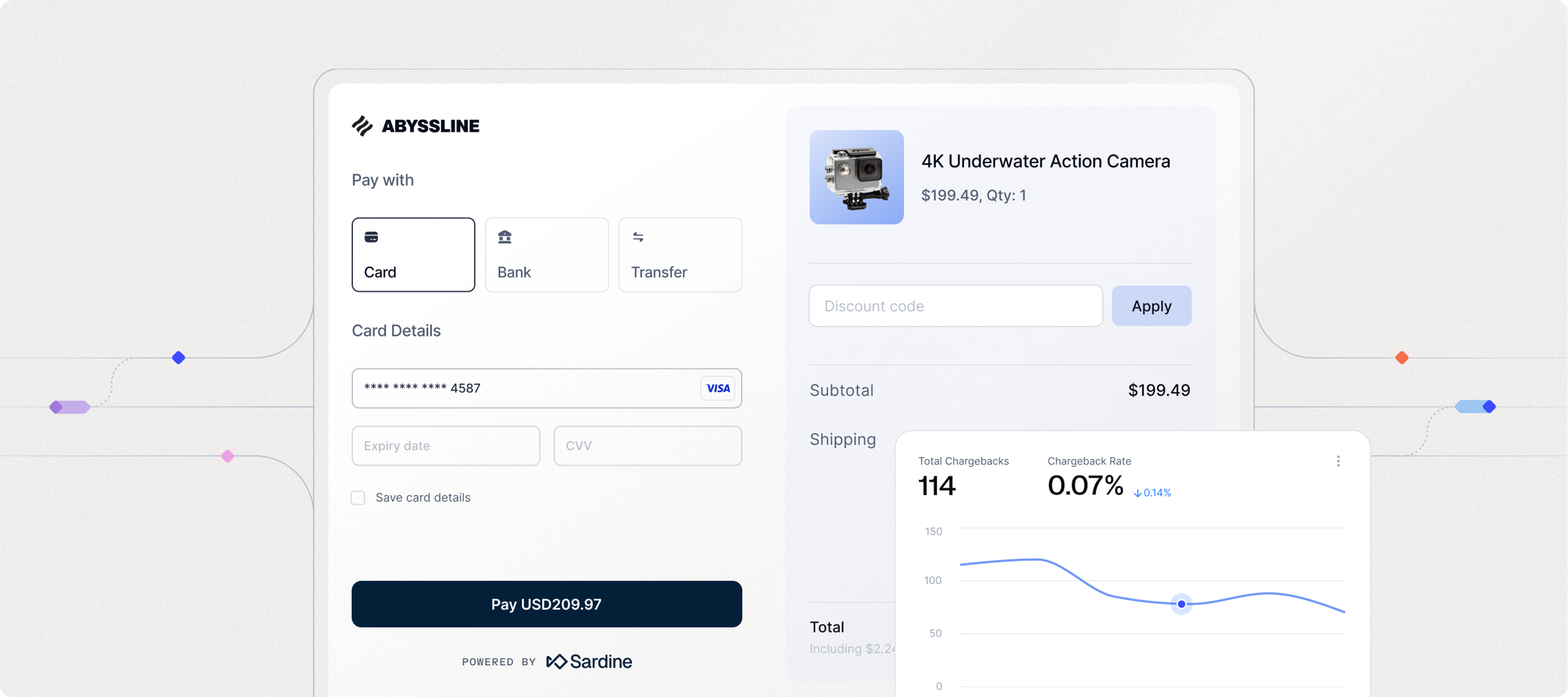
Task: Click the POWERED BY text
Action: 499,662
